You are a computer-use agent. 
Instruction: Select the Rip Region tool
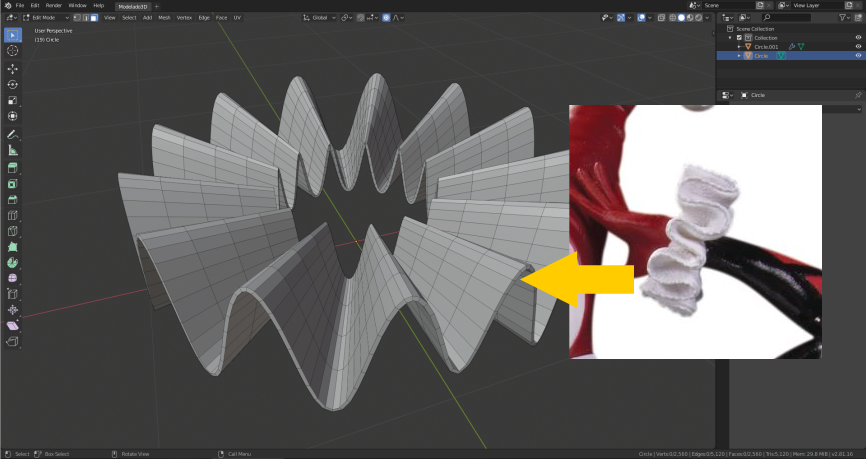pyautogui.click(x=12, y=341)
